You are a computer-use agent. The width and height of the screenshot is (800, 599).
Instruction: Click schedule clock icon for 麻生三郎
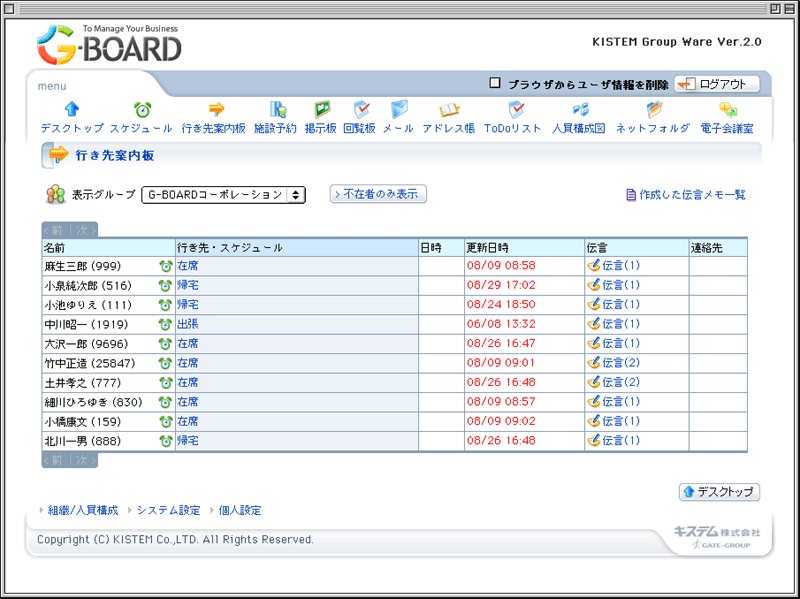[165, 266]
